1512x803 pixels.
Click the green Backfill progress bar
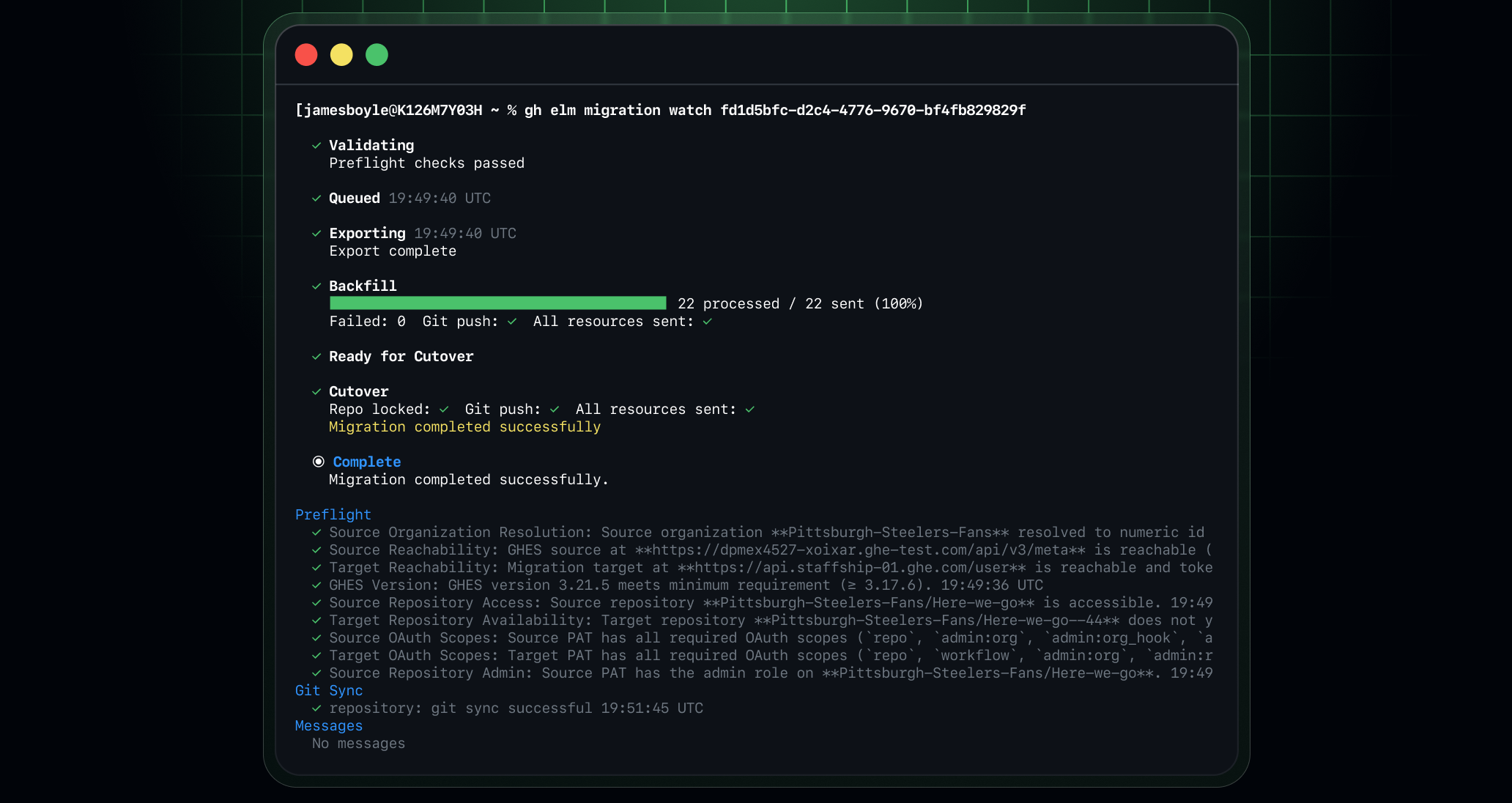[x=498, y=303]
